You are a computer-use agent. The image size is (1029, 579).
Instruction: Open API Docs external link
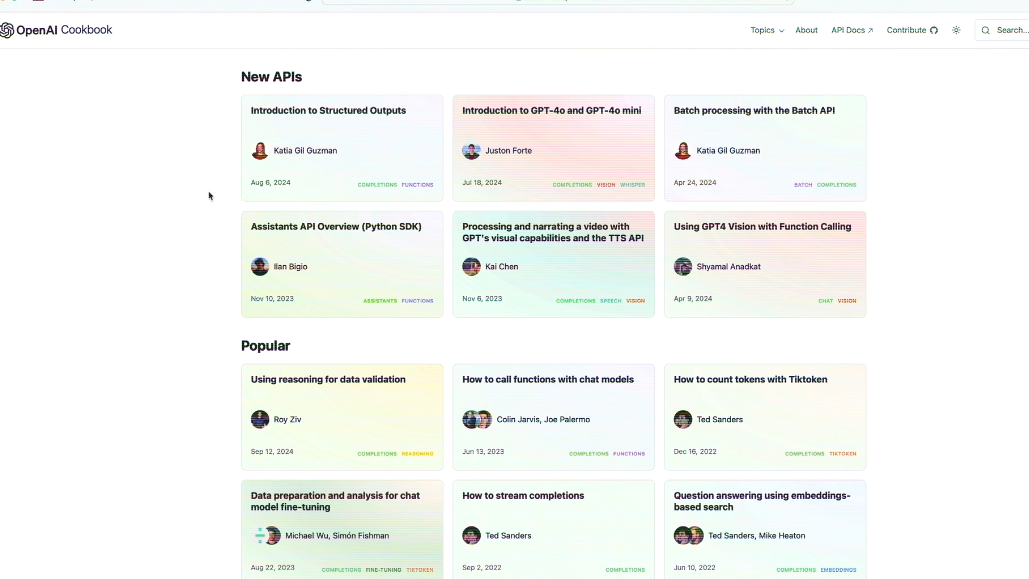[852, 30]
